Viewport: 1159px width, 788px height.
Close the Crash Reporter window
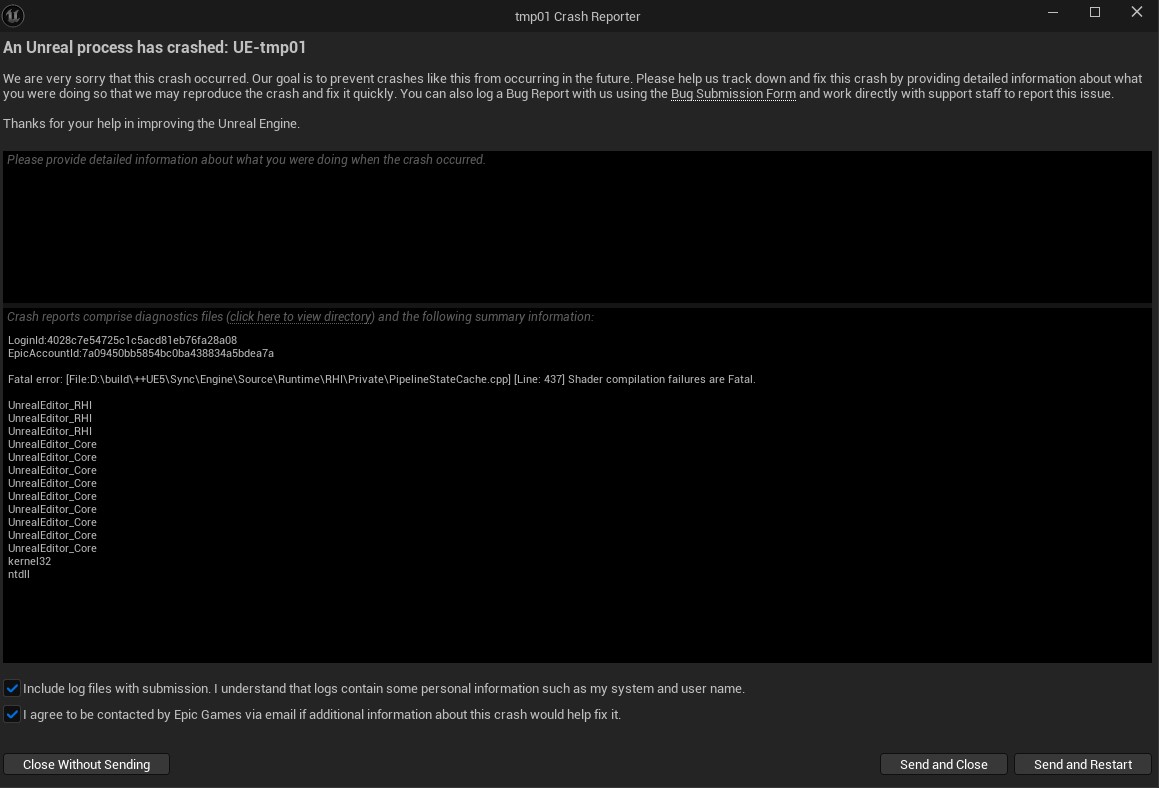point(1137,13)
